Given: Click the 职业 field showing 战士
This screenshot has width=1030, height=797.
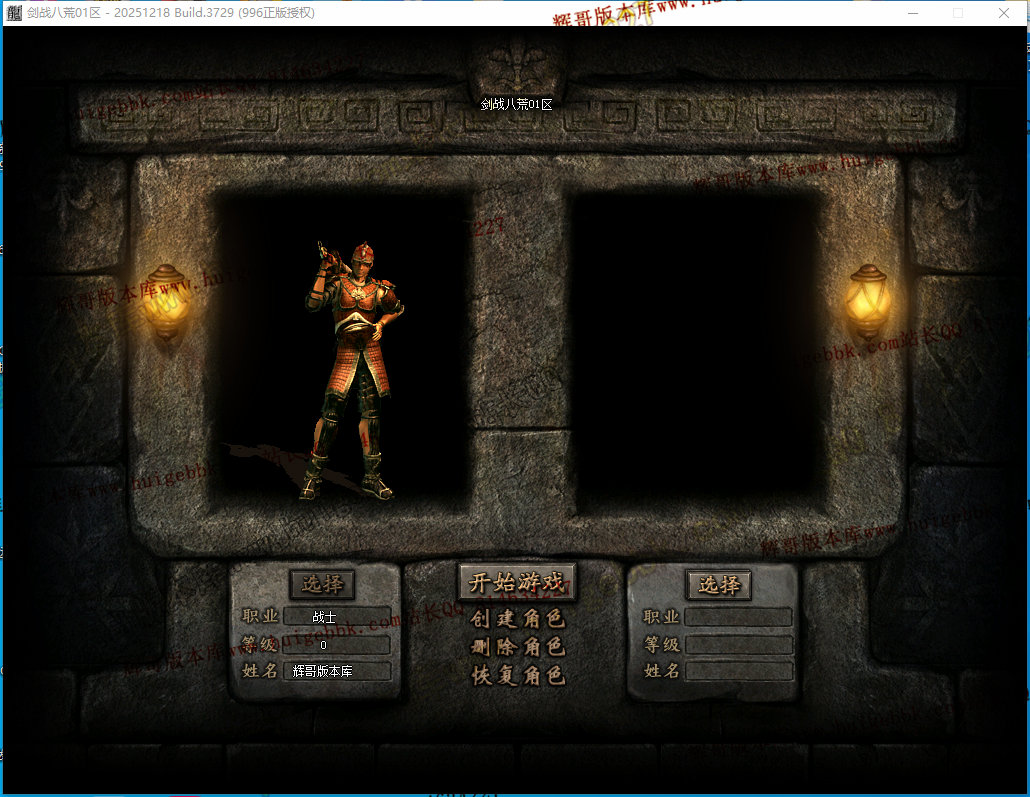Looking at the screenshot, I should point(337,617).
